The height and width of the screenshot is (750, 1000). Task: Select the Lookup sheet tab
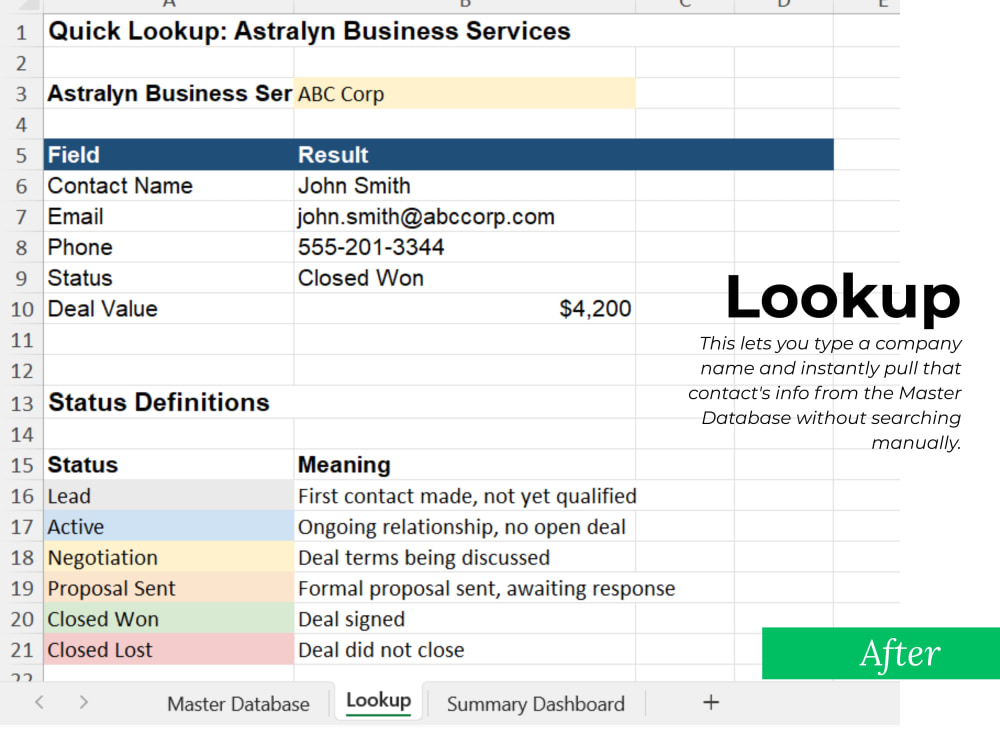click(378, 701)
